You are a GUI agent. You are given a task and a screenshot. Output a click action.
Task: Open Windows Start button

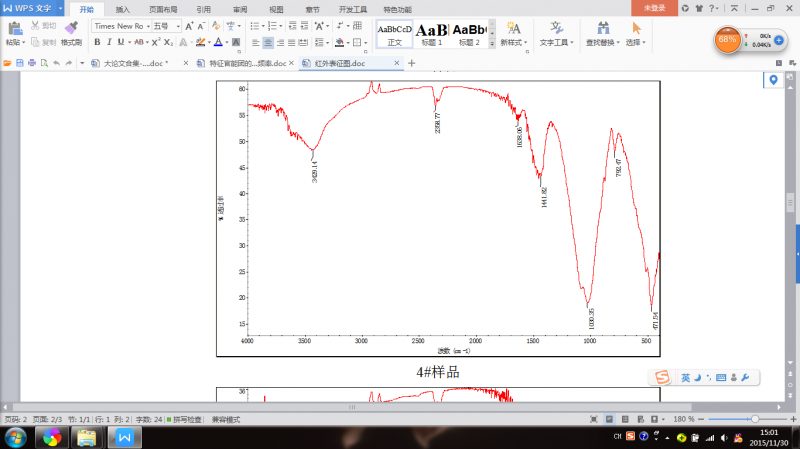pyautogui.click(x=15, y=437)
